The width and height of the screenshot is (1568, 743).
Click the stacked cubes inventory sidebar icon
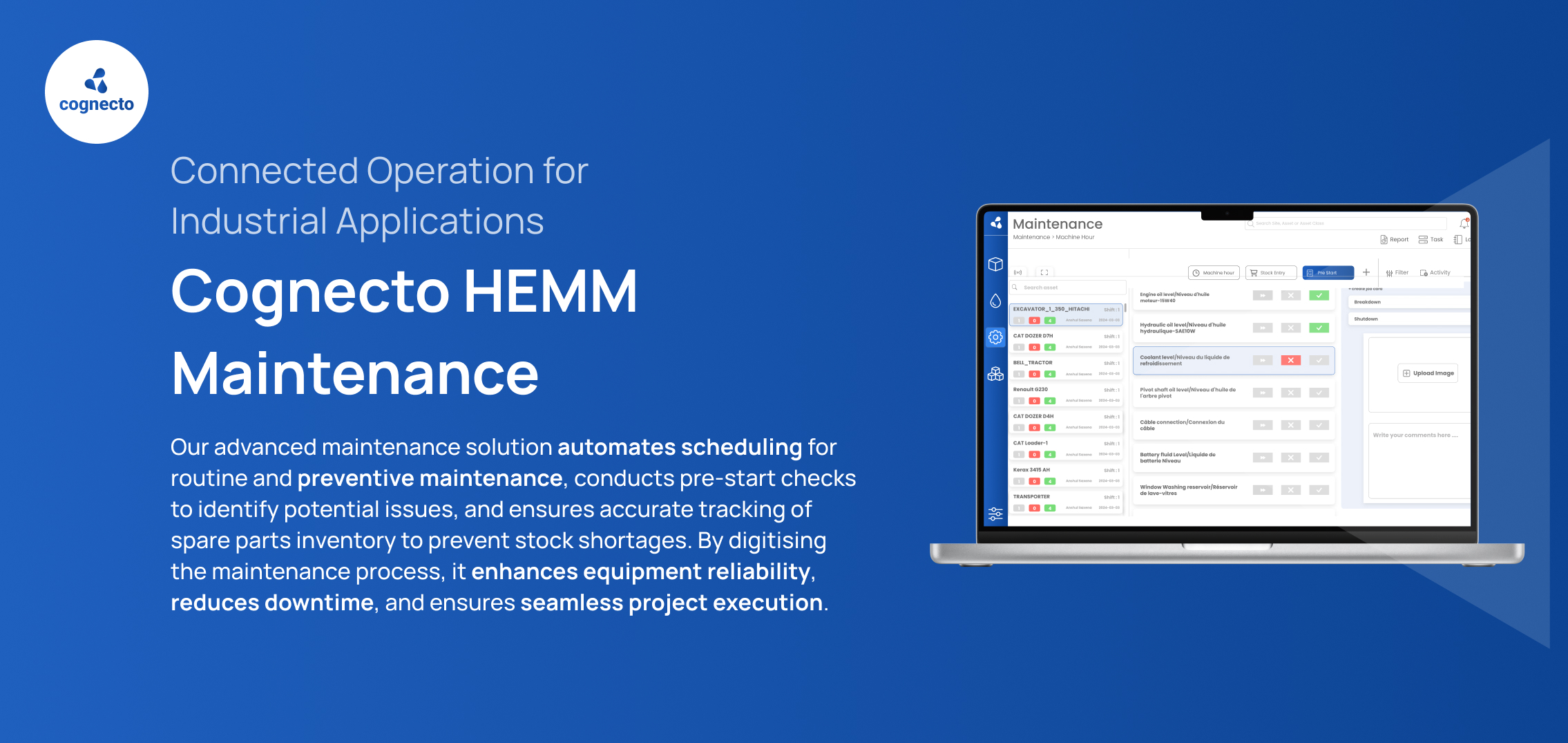[x=995, y=374]
